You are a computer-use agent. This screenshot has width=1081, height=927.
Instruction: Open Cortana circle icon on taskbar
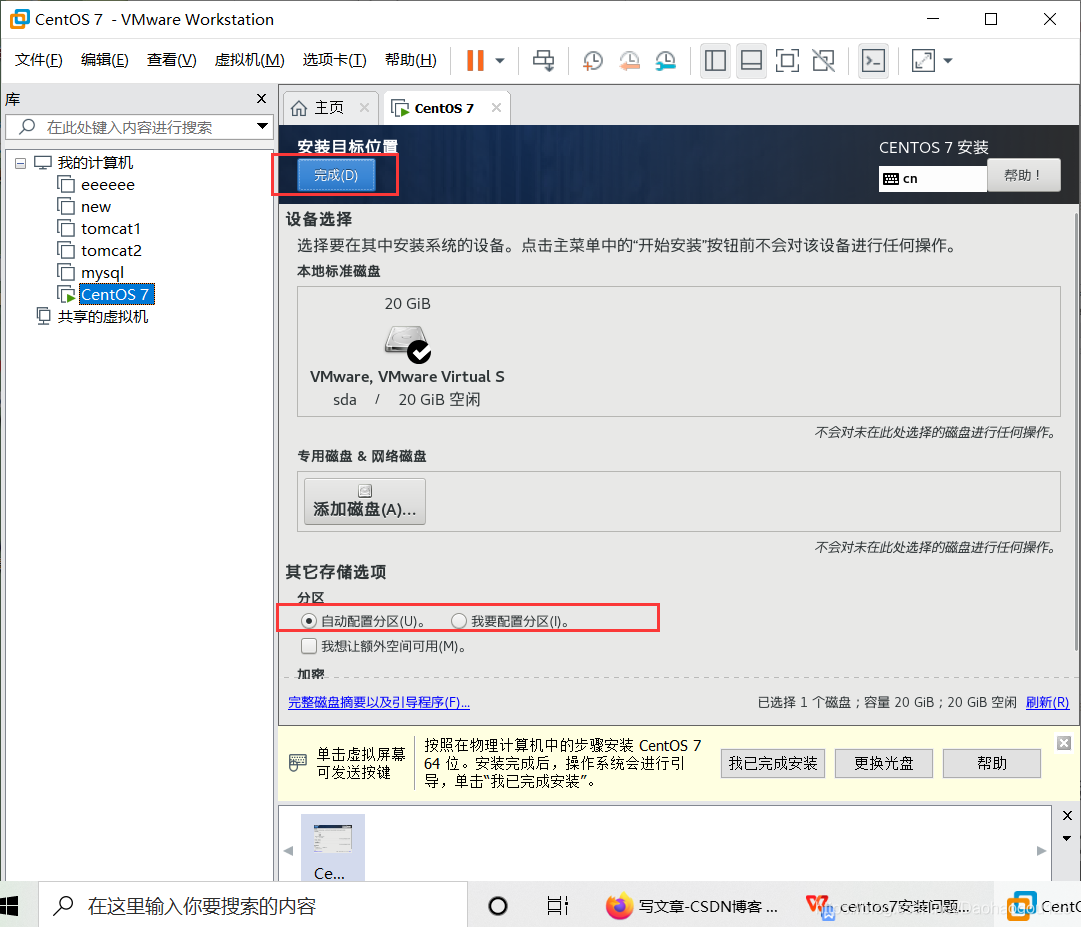(498, 906)
